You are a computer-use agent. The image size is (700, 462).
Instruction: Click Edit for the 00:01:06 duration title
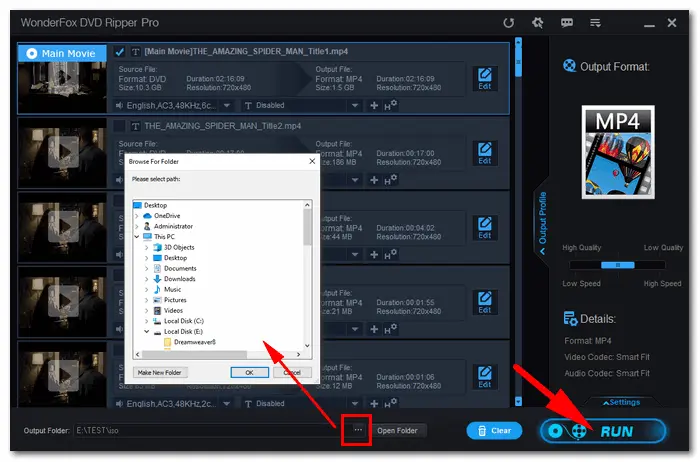(x=485, y=377)
